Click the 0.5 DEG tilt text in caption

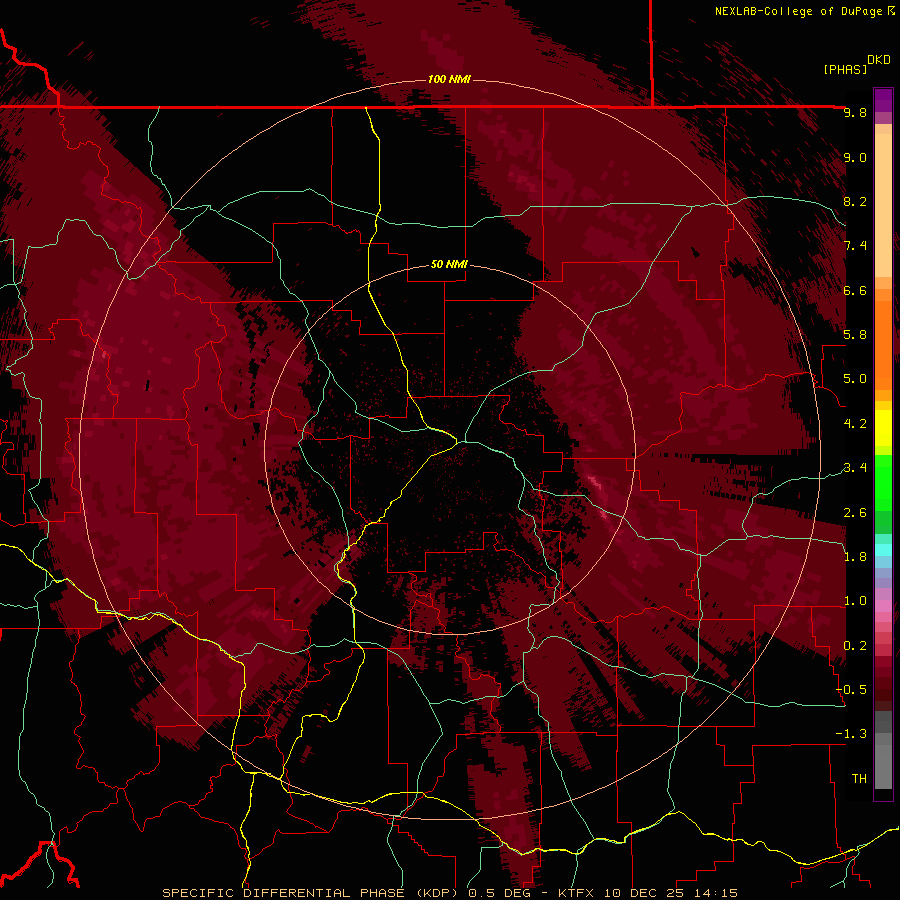tap(501, 893)
